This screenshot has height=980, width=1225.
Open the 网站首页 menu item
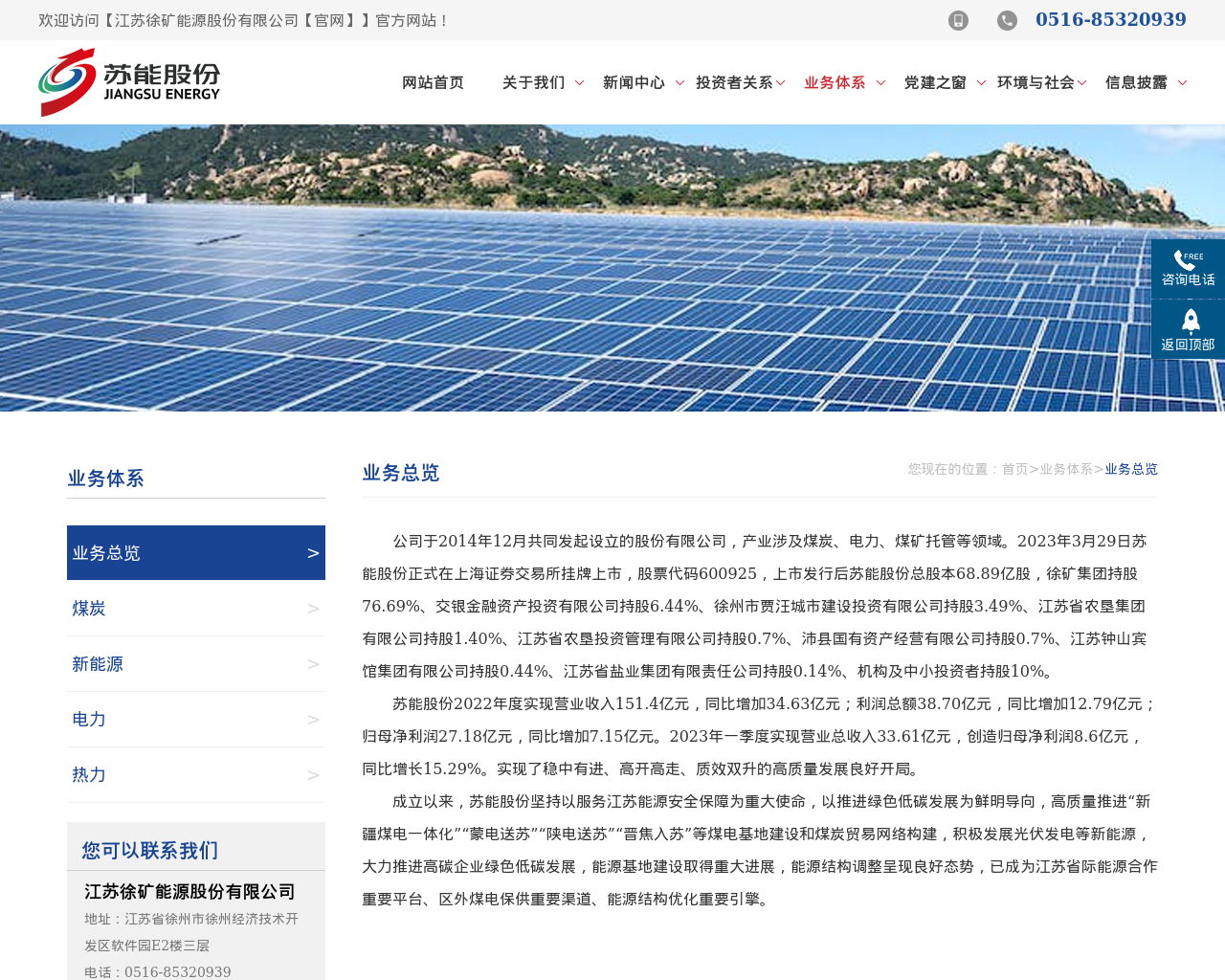click(x=433, y=82)
